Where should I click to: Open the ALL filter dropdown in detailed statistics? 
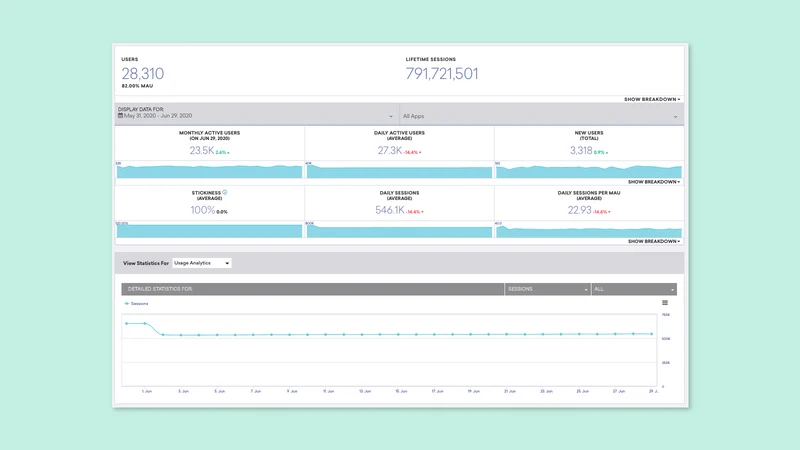pos(634,289)
